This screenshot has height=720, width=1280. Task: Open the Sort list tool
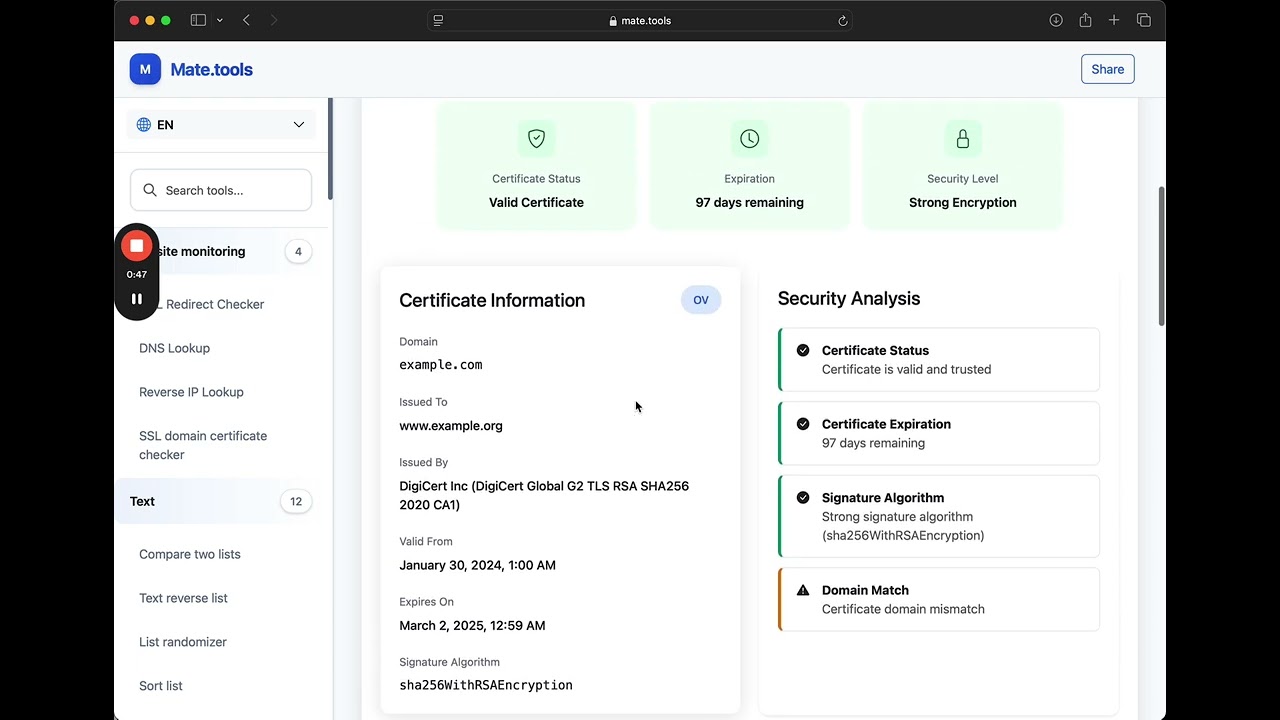pyautogui.click(x=161, y=686)
